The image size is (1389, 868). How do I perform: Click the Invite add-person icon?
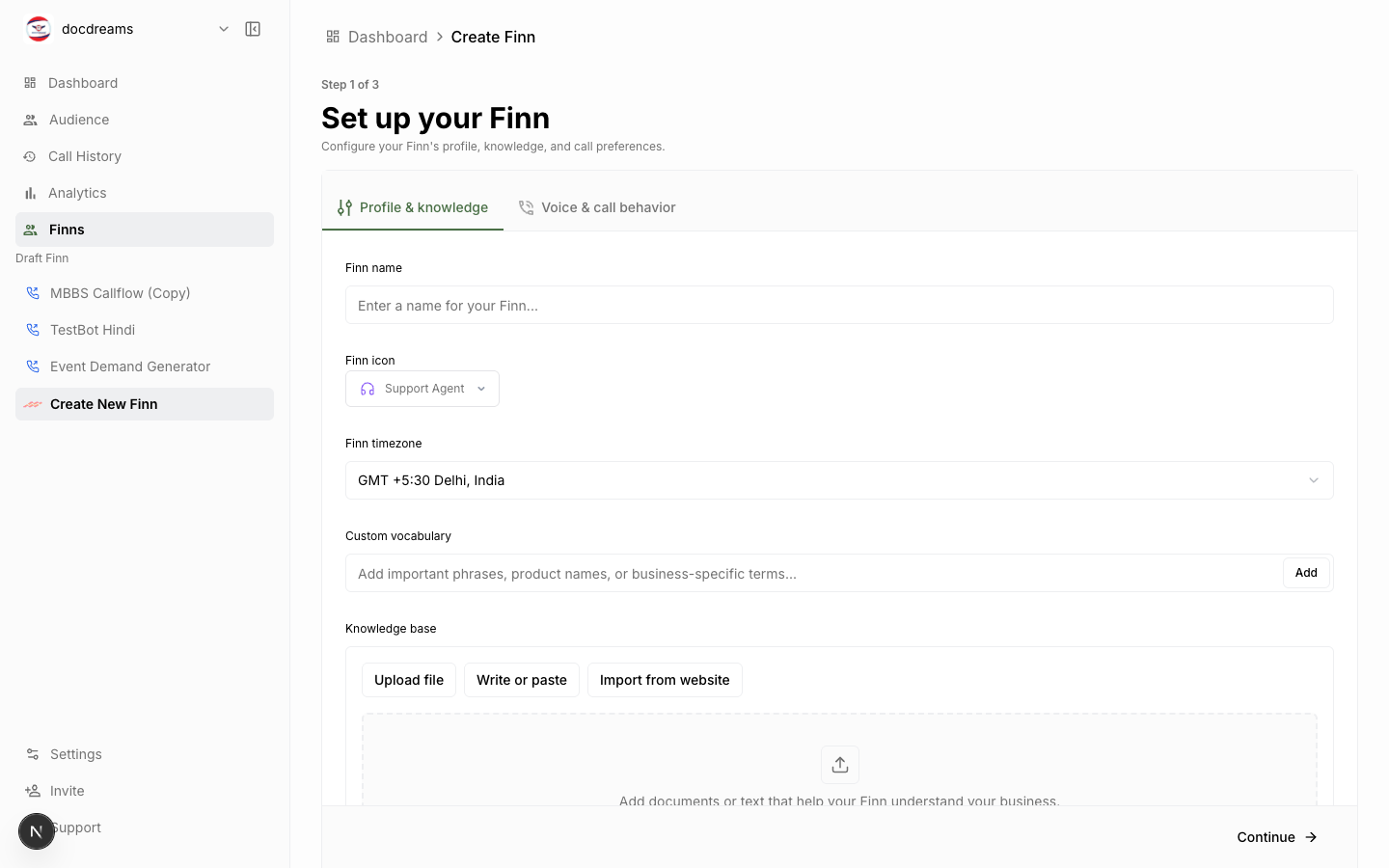[33, 791]
